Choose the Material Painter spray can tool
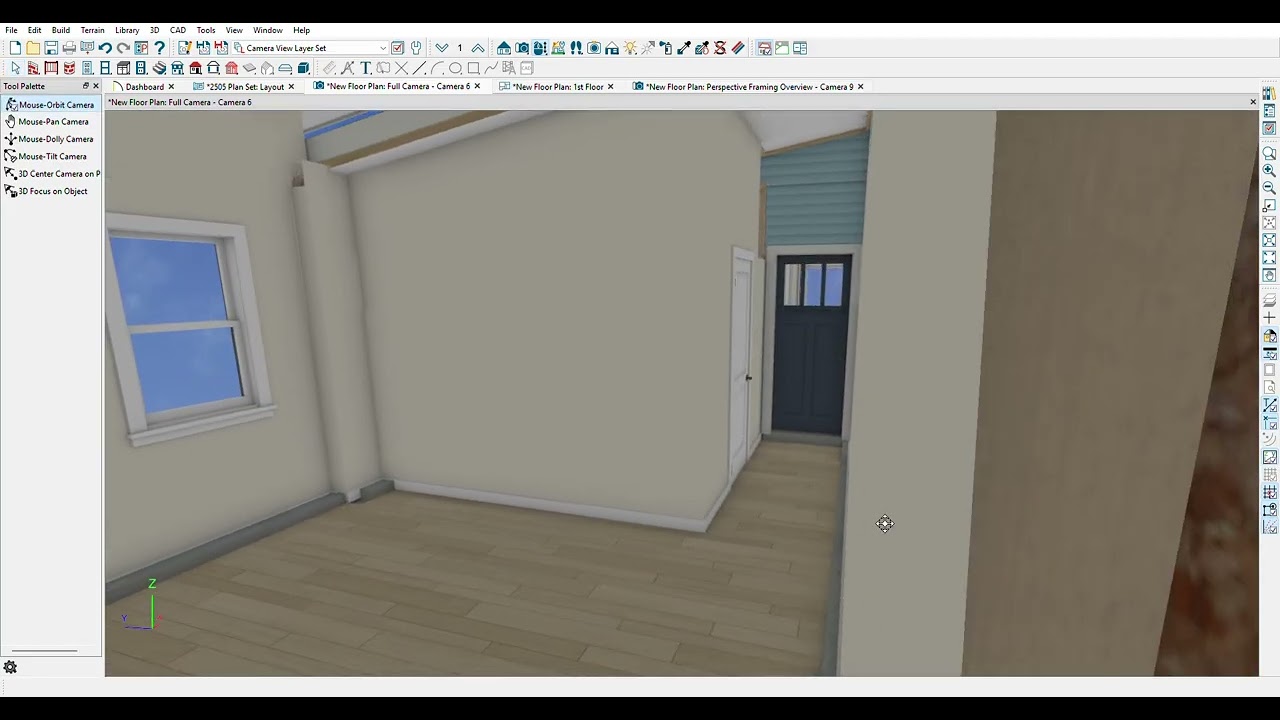The image size is (1280, 720). click(667, 48)
